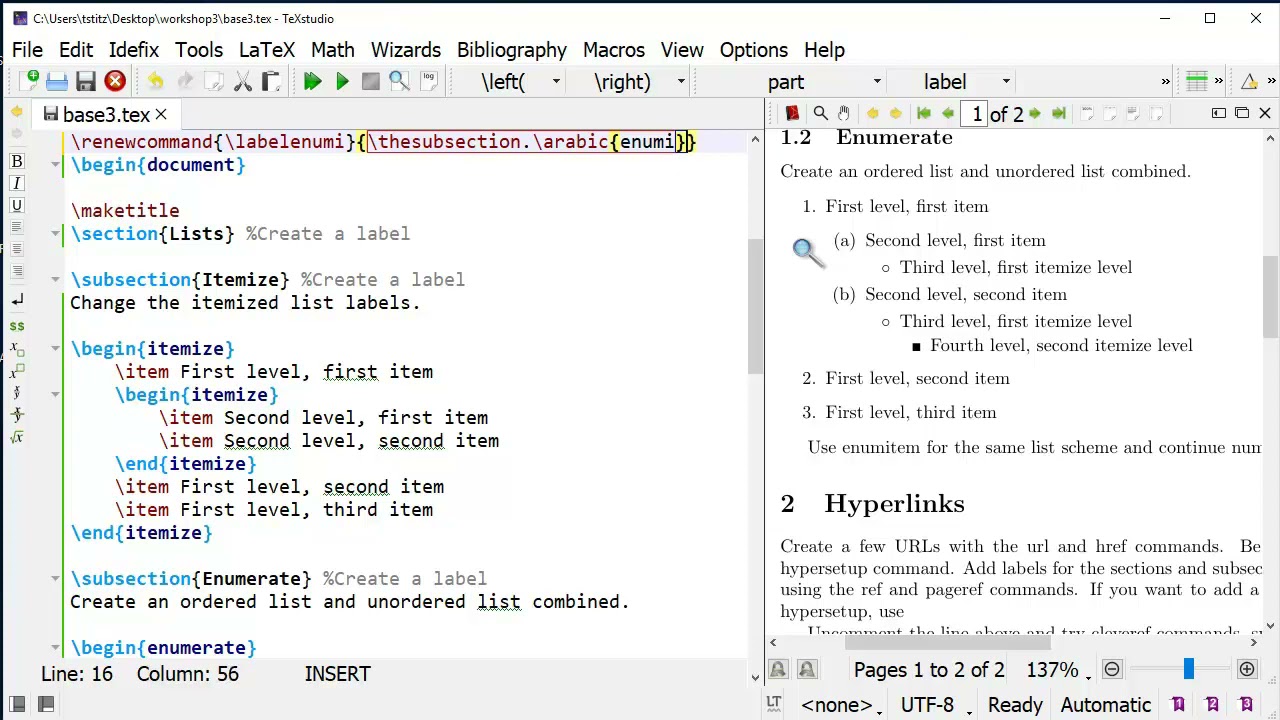The width and height of the screenshot is (1280, 720).
Task: Insert italic formatting from side toolbar
Action: point(17,183)
